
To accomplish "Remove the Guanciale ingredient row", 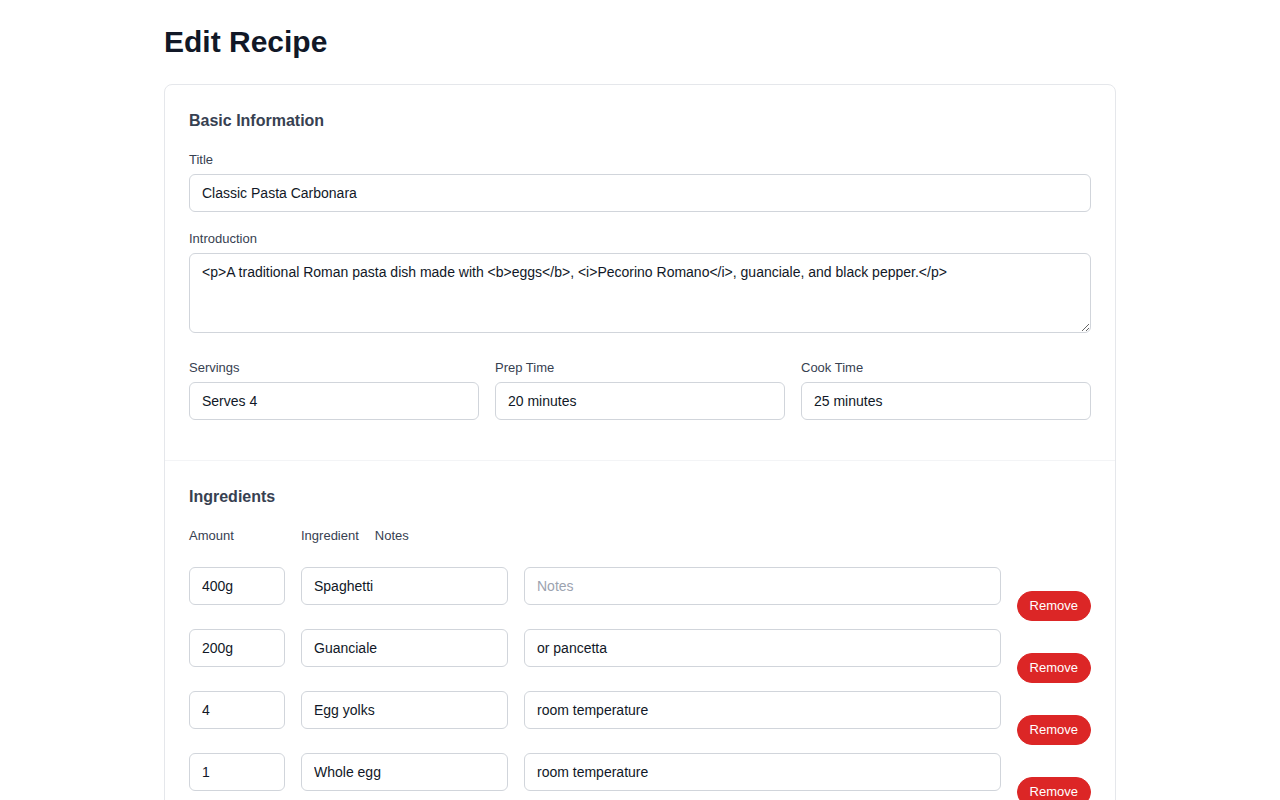I will (1053, 667).
